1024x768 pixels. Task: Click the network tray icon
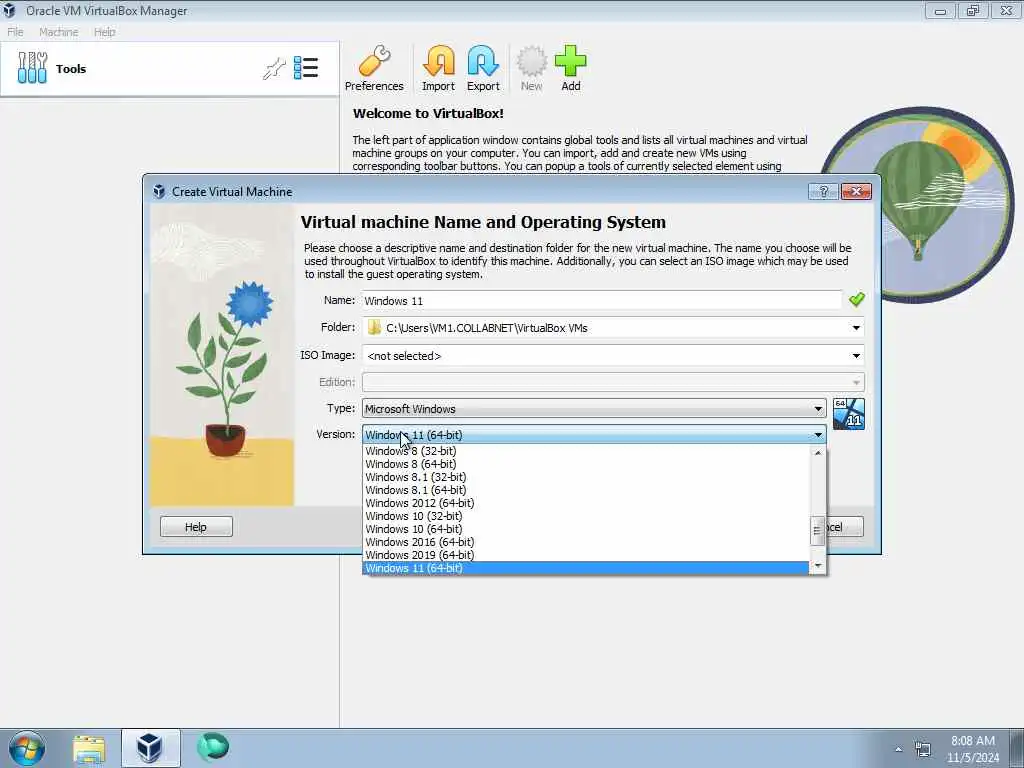coord(923,749)
